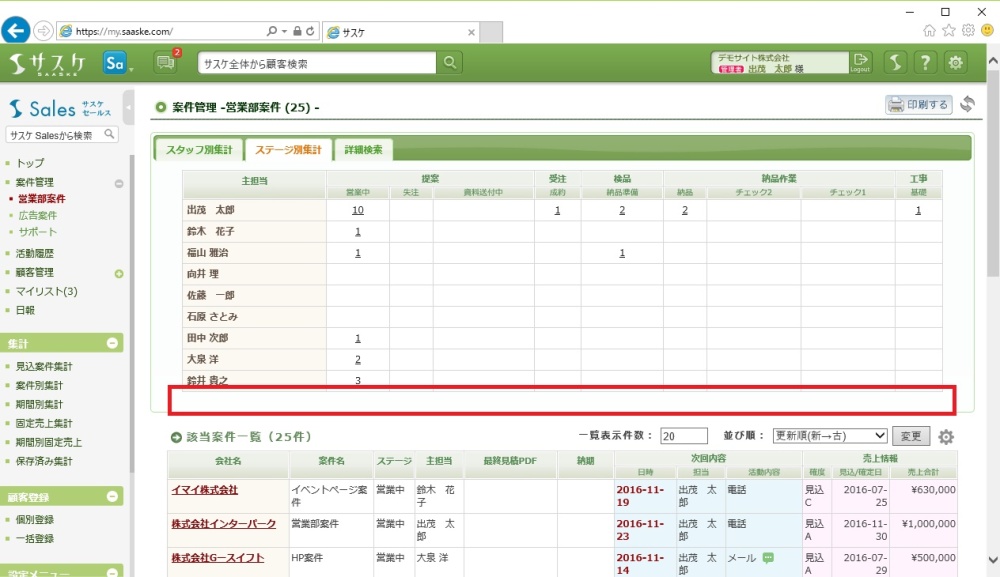The image size is (1000, 577).
Task: Select 広告案件 in the sidebar
Action: (38, 215)
